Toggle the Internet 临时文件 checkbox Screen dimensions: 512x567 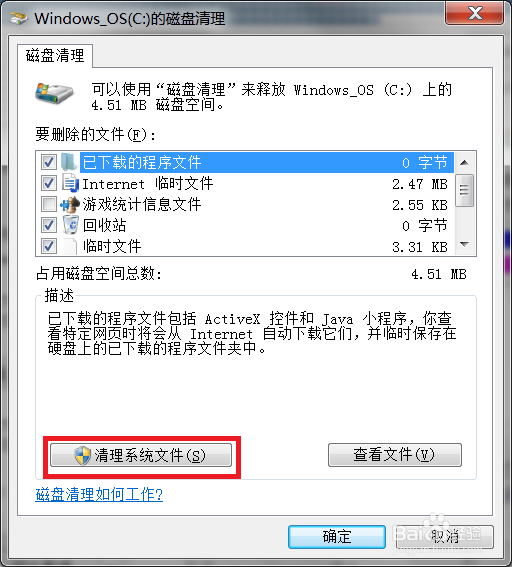(49, 183)
